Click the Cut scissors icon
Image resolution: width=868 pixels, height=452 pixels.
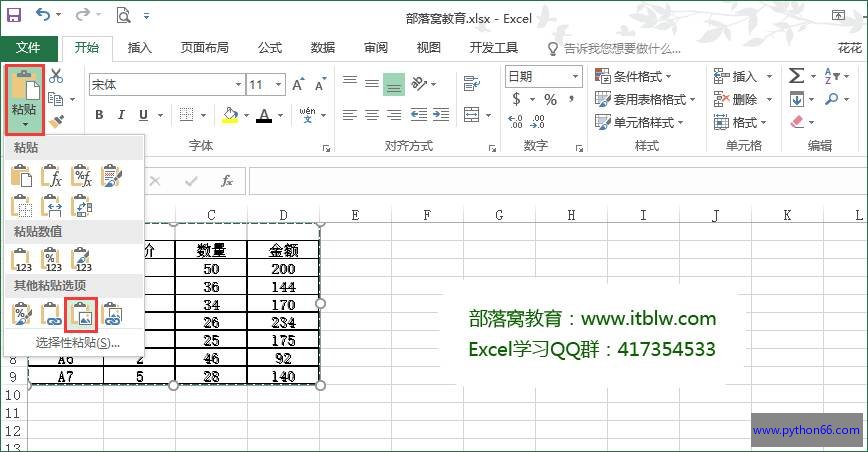56,76
